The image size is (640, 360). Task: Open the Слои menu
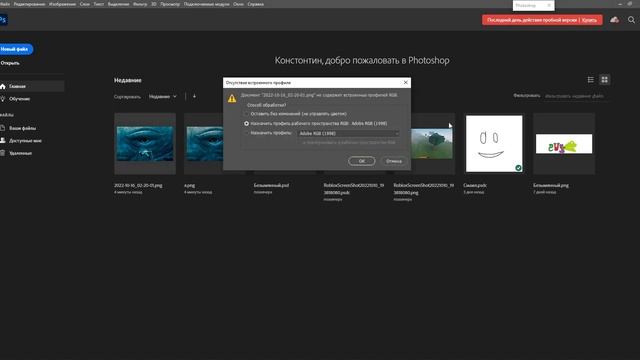84,4
